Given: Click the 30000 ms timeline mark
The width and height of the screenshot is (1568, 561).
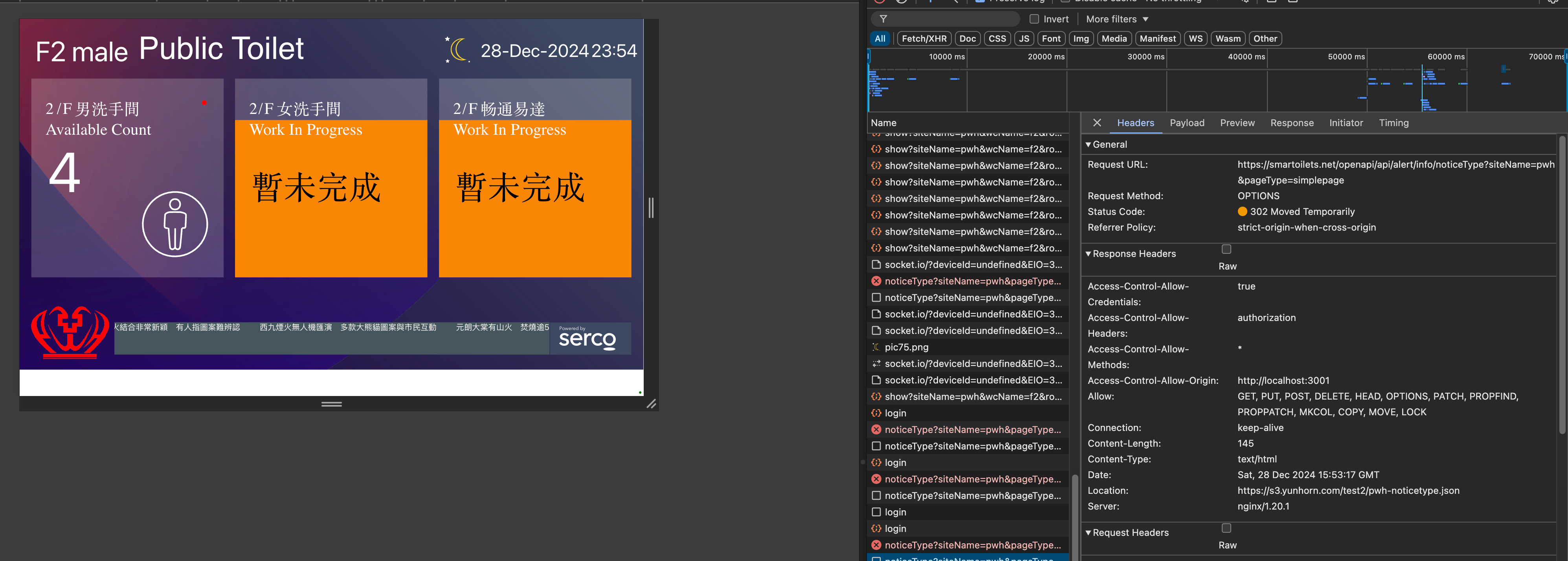Looking at the screenshot, I should tap(1146, 57).
